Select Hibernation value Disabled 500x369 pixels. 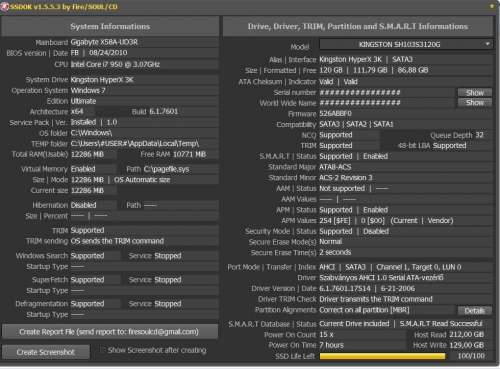[83, 205]
